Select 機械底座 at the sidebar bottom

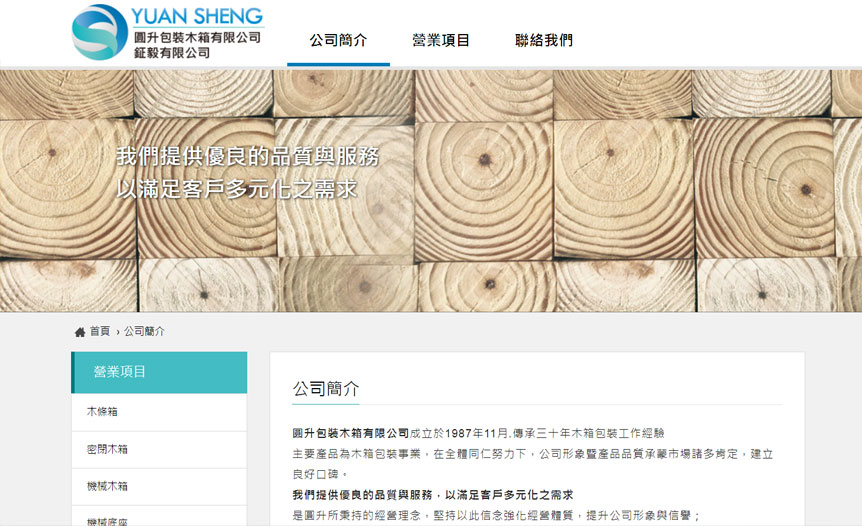(x=159, y=517)
